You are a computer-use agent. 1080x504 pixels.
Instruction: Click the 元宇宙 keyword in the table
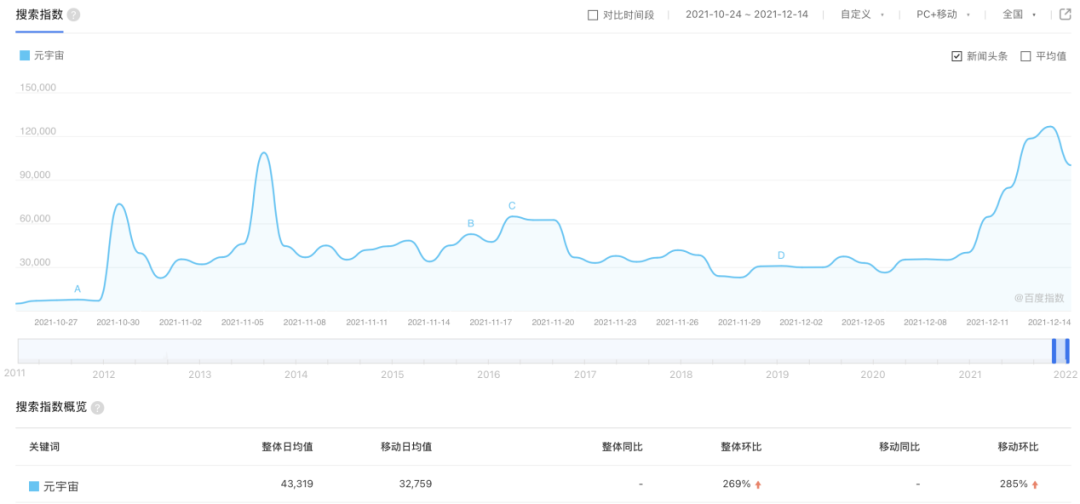pos(61,486)
